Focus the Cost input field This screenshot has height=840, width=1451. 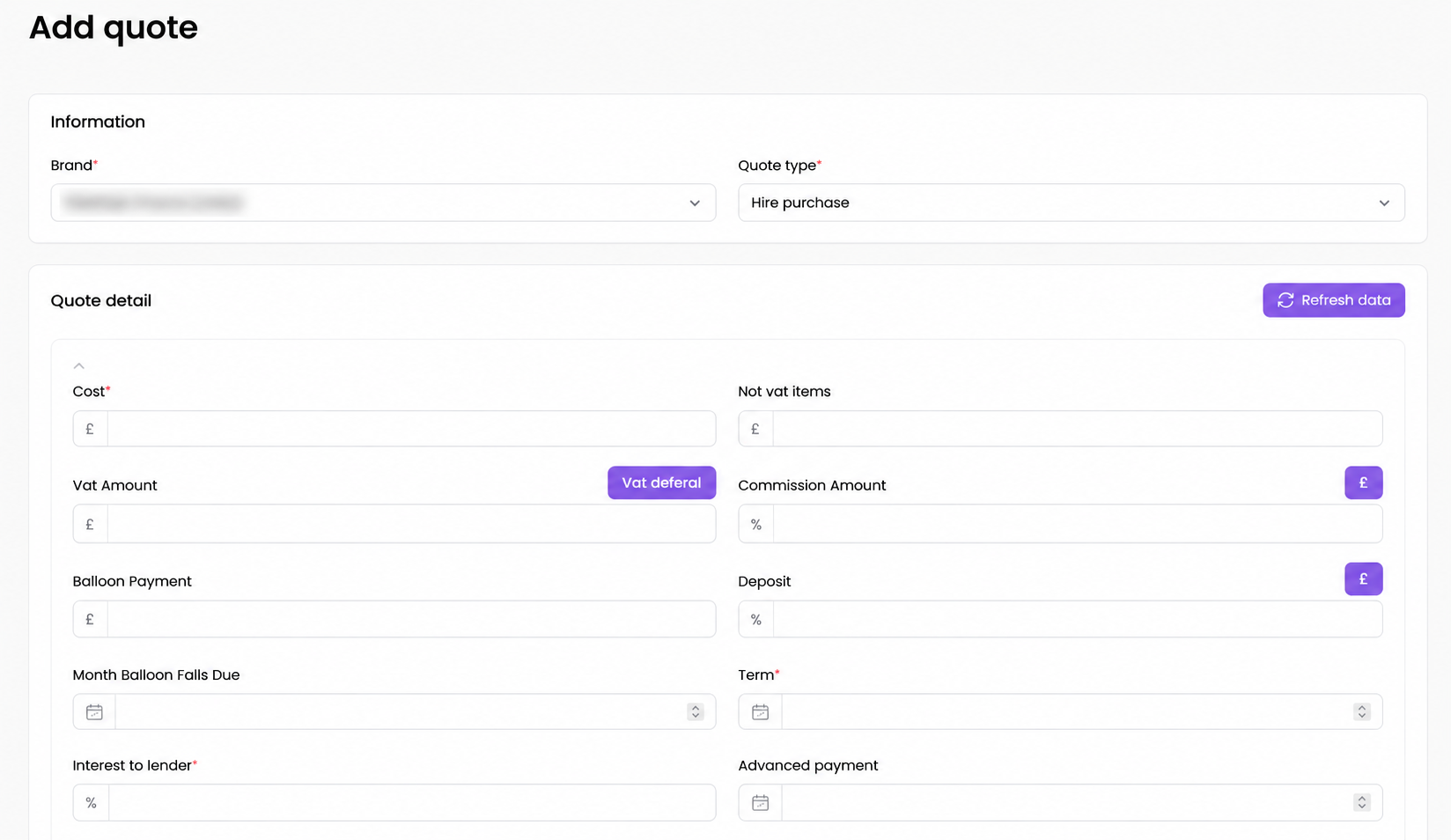click(x=411, y=429)
